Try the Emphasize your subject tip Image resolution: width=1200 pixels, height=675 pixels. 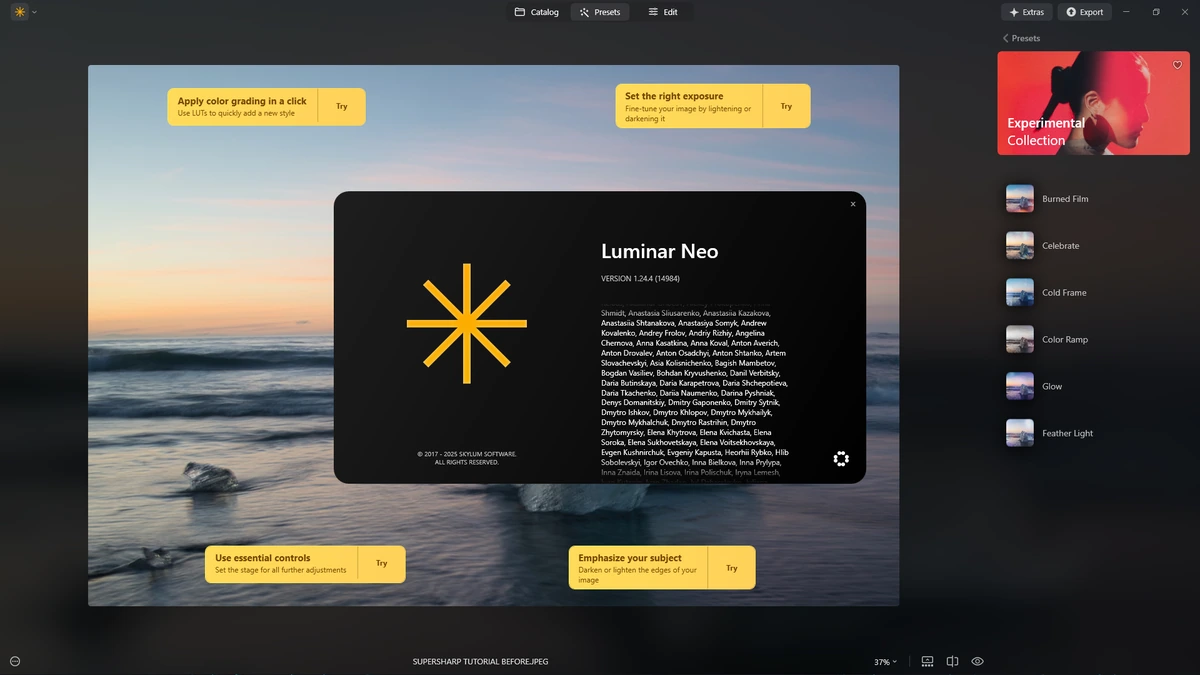click(x=732, y=568)
